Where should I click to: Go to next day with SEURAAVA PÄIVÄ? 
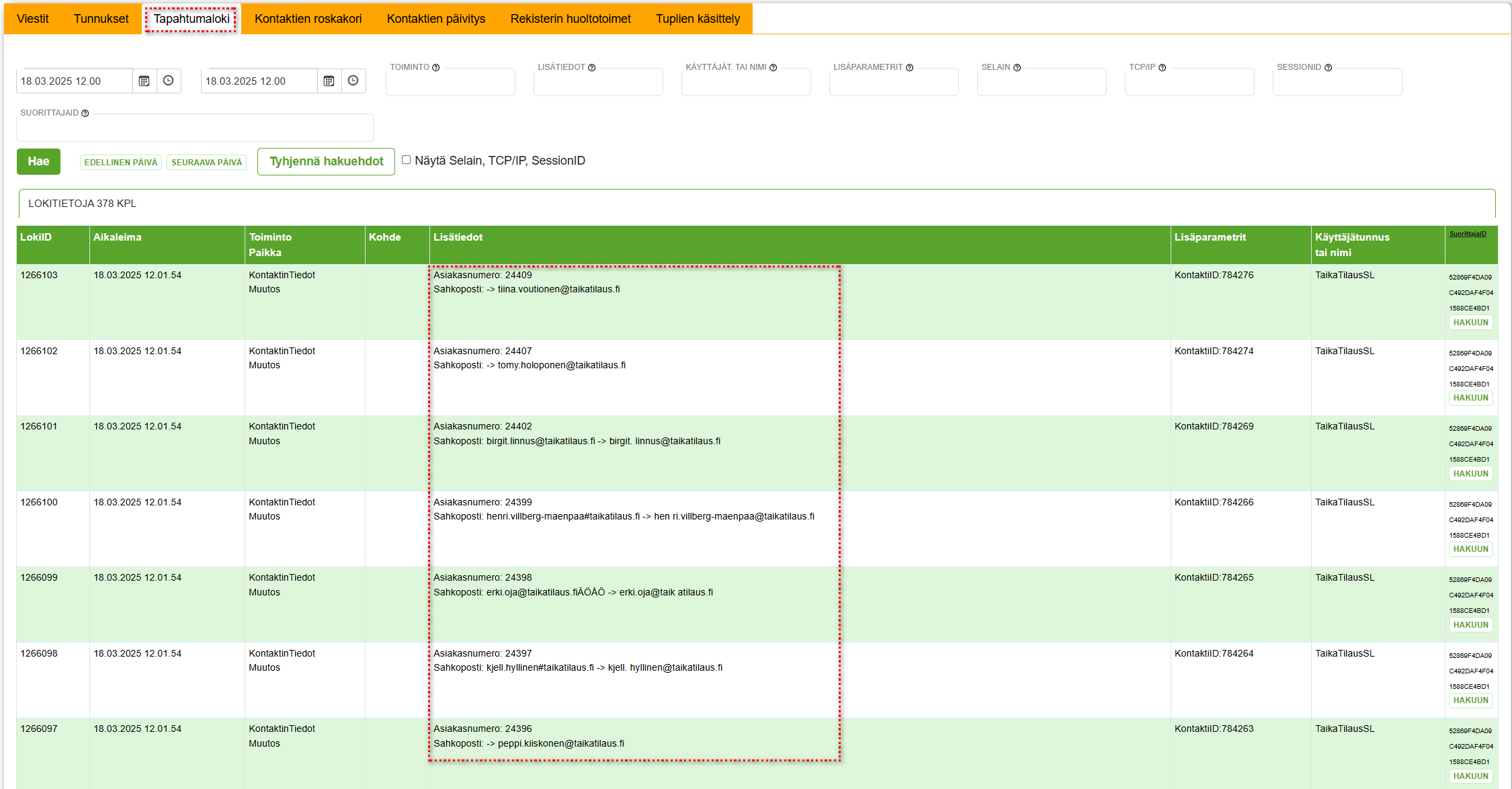(x=206, y=163)
